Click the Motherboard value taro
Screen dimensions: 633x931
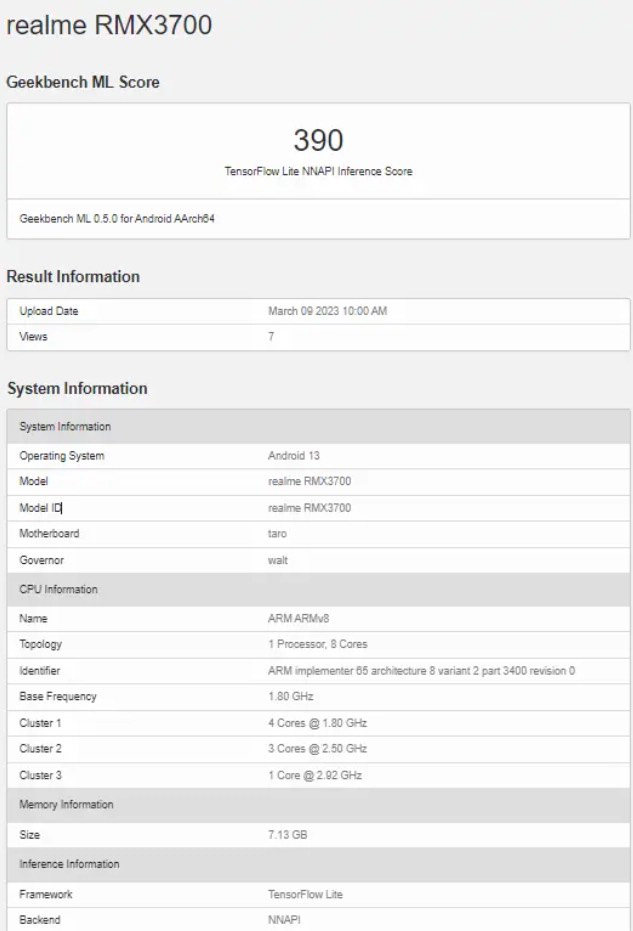(278, 534)
